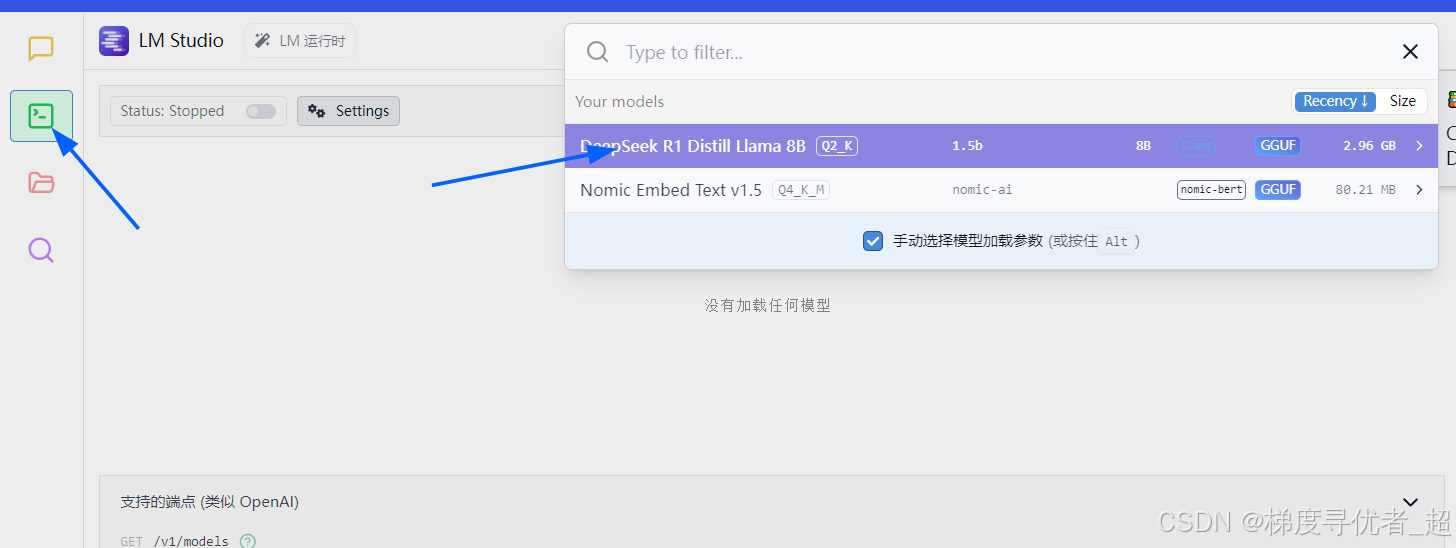The height and width of the screenshot is (548, 1456).
Task: Open server Settings
Action: point(348,111)
